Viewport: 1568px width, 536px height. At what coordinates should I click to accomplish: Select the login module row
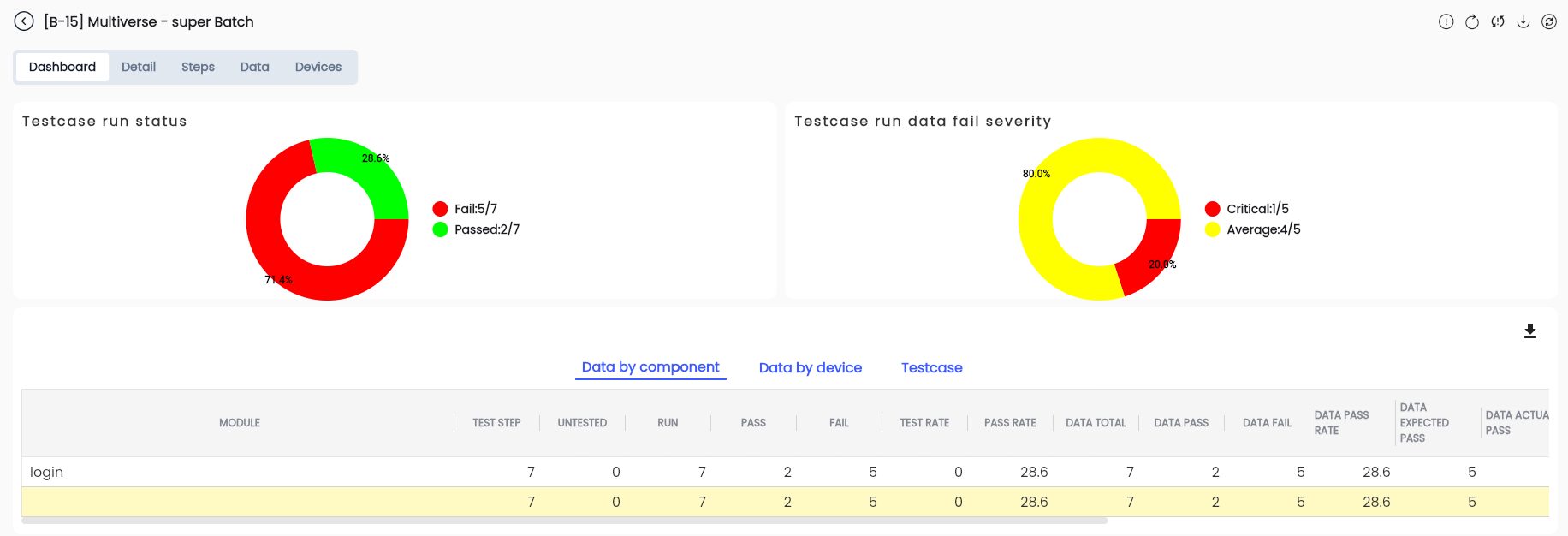(785, 472)
